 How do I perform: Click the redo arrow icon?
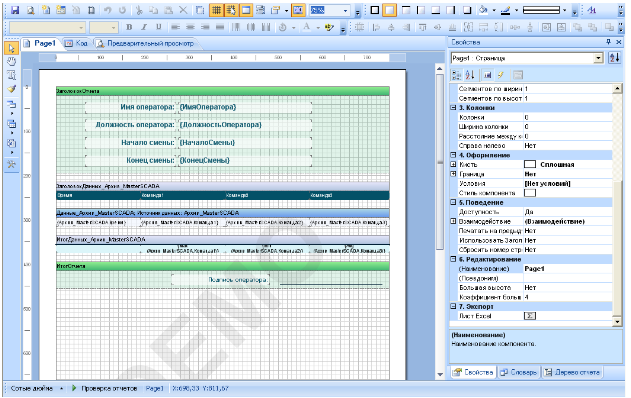coord(122,10)
